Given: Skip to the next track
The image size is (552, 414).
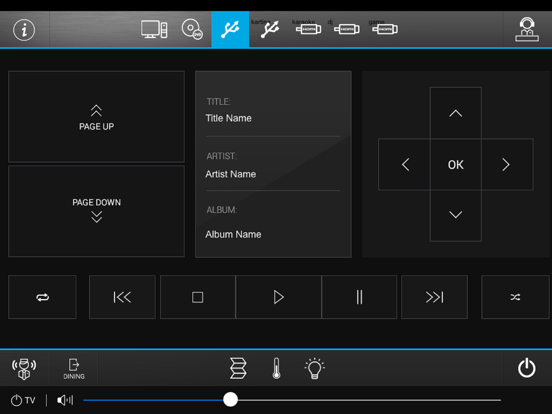Looking at the screenshot, I should coord(434,297).
